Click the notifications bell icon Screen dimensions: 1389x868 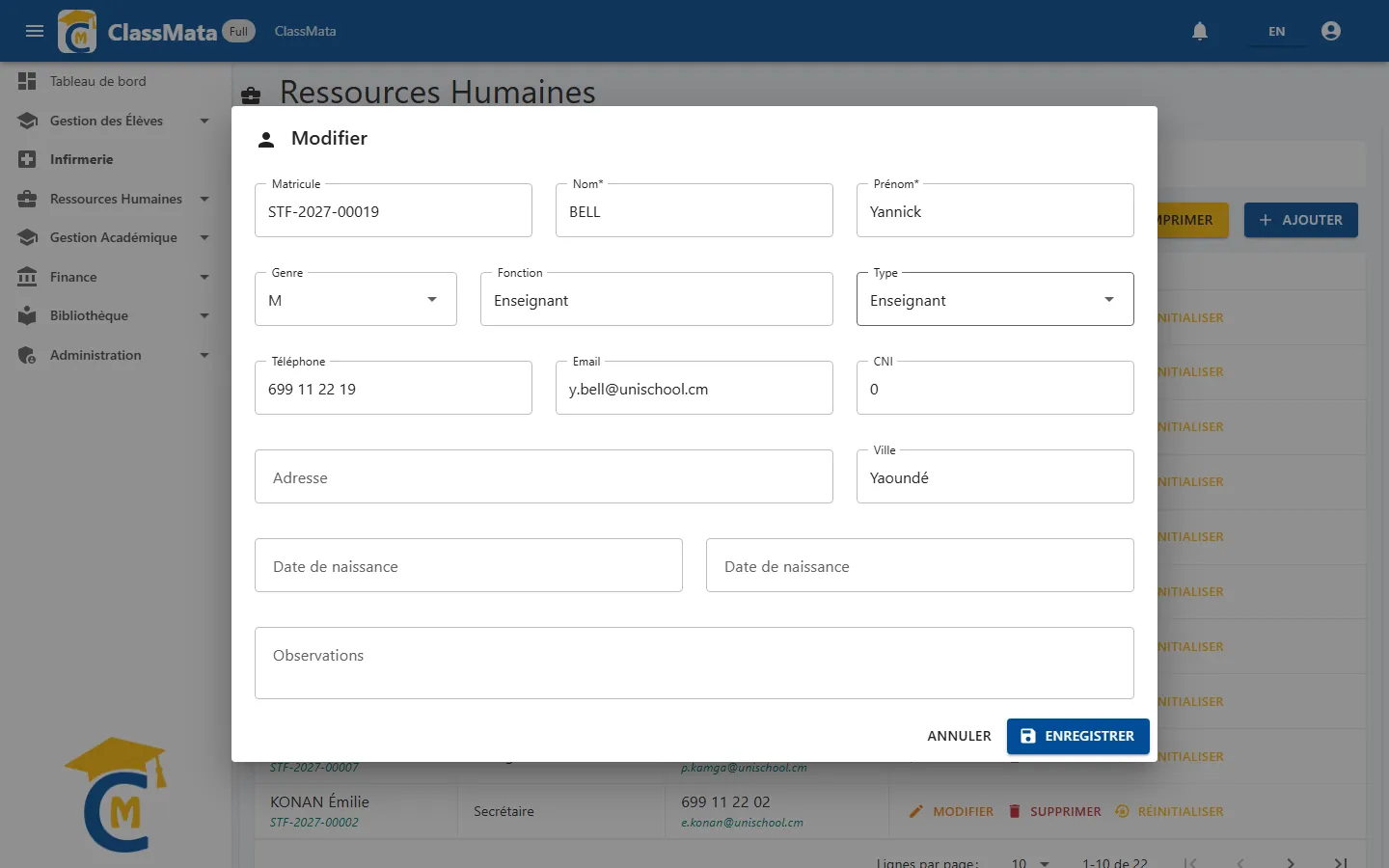pos(1200,31)
